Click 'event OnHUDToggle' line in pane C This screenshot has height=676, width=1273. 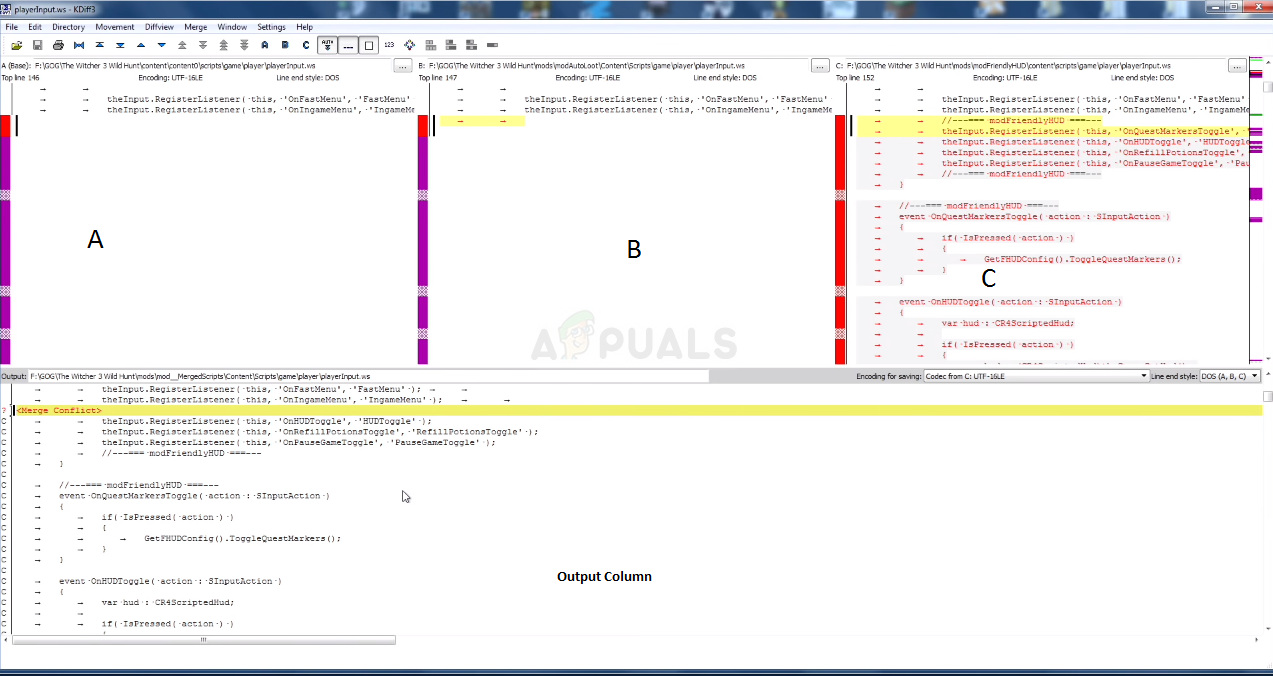(x=1010, y=301)
